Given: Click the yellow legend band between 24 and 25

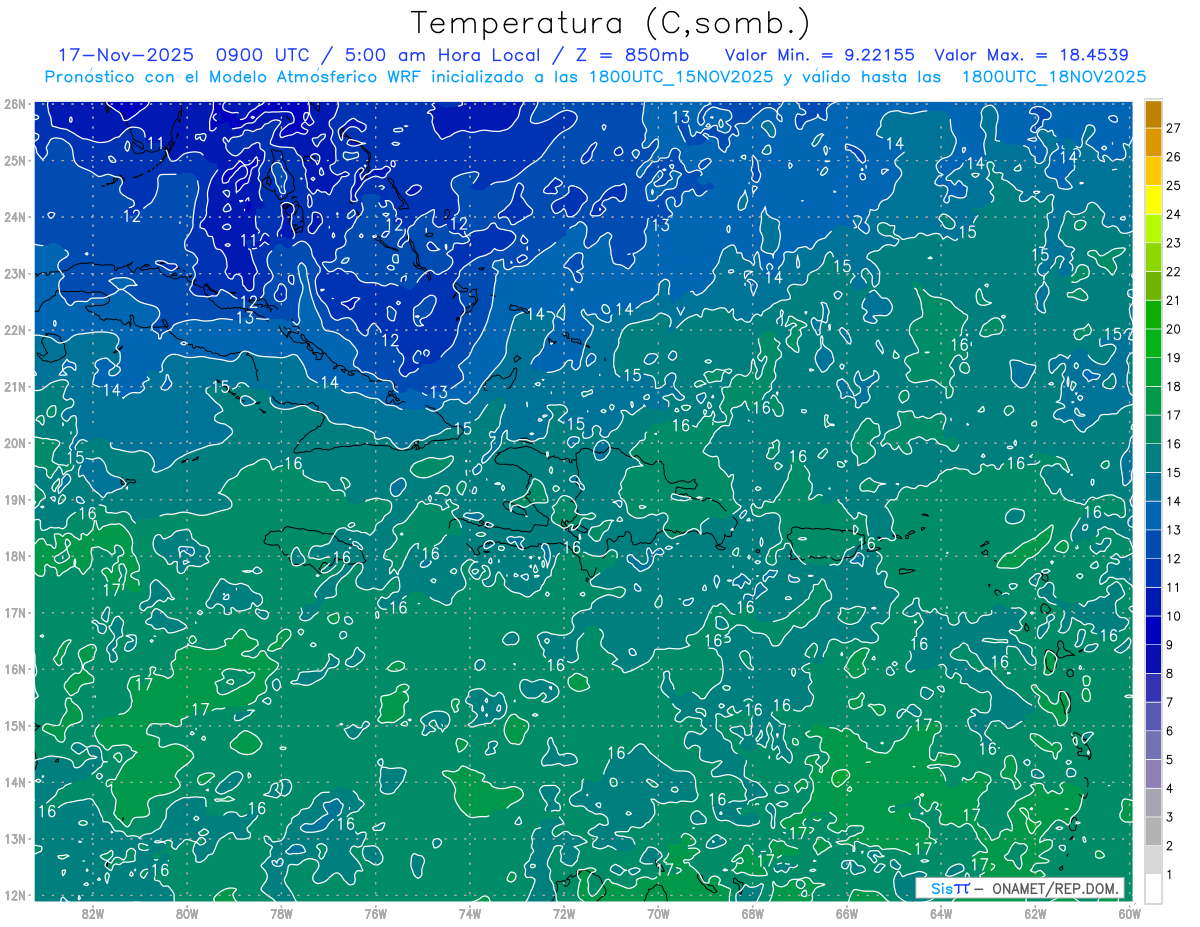Looking at the screenshot, I should coord(1153,200).
